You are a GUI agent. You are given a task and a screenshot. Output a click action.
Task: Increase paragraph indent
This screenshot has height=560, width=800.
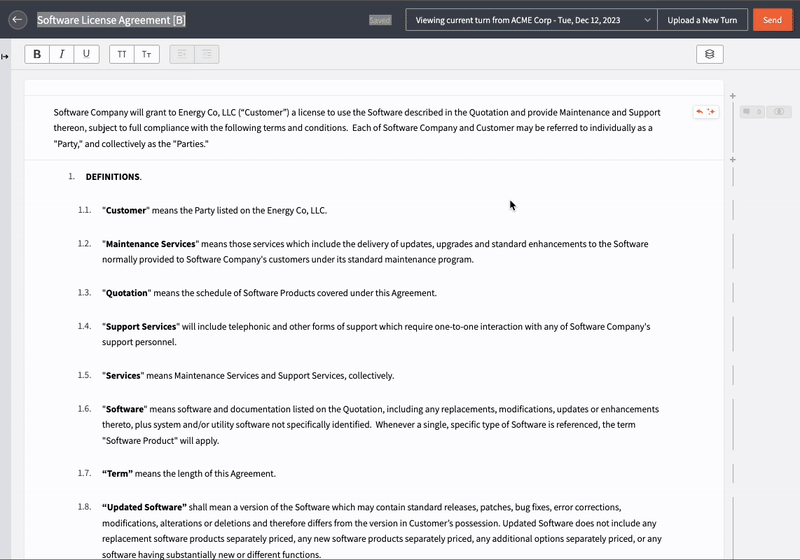pos(207,54)
